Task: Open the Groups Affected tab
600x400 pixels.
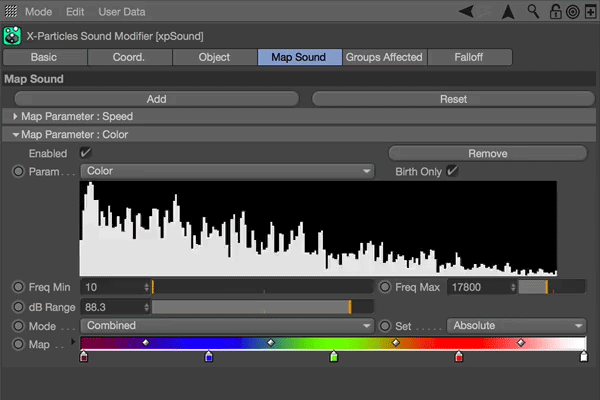Action: pyautogui.click(x=385, y=57)
